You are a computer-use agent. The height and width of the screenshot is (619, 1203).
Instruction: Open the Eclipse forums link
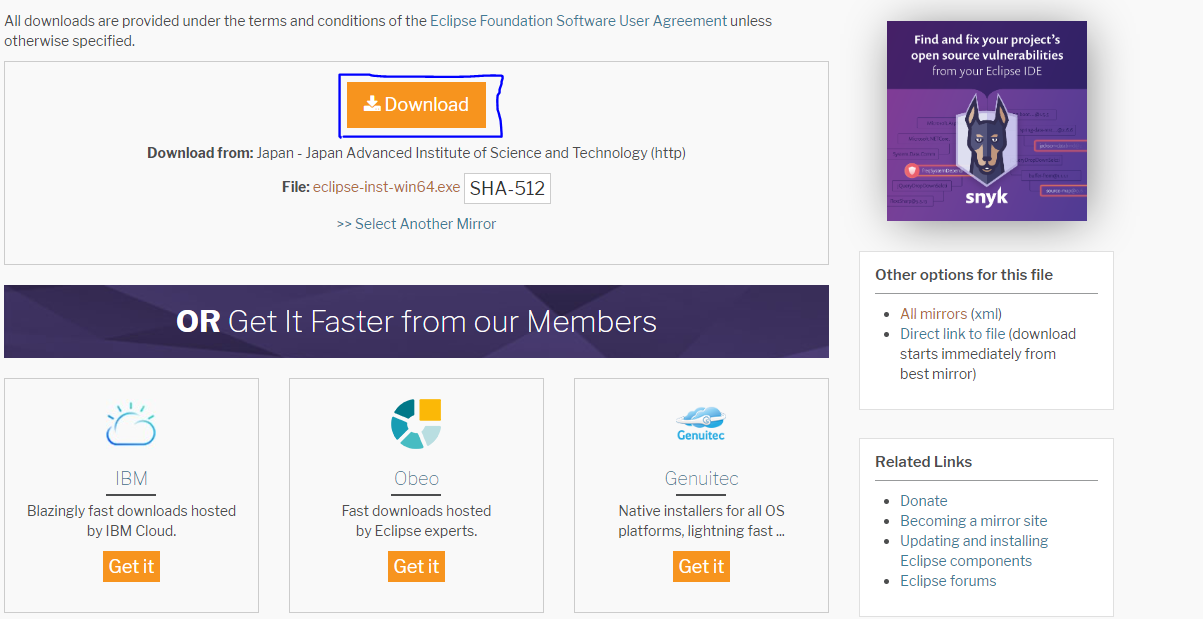pyautogui.click(x=948, y=581)
